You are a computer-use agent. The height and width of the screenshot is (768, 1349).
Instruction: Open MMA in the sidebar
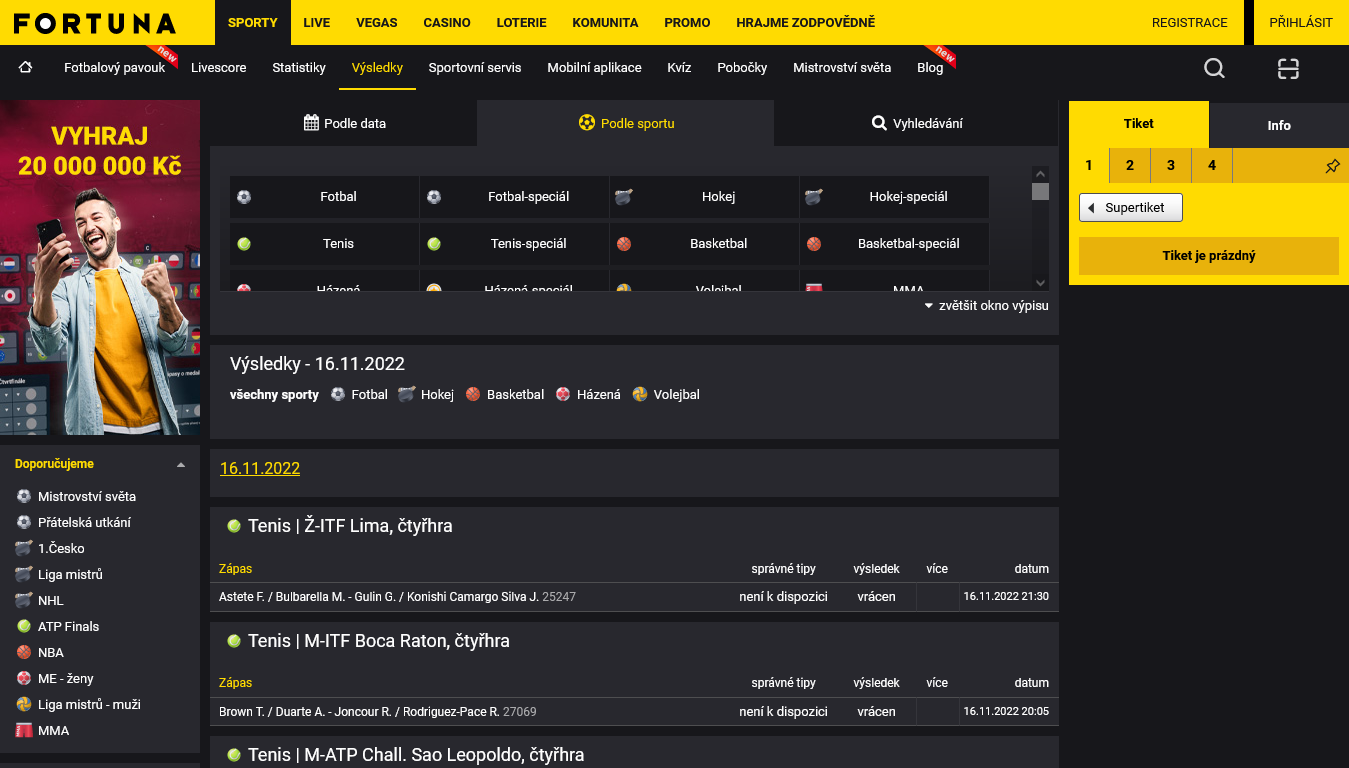pos(43,731)
